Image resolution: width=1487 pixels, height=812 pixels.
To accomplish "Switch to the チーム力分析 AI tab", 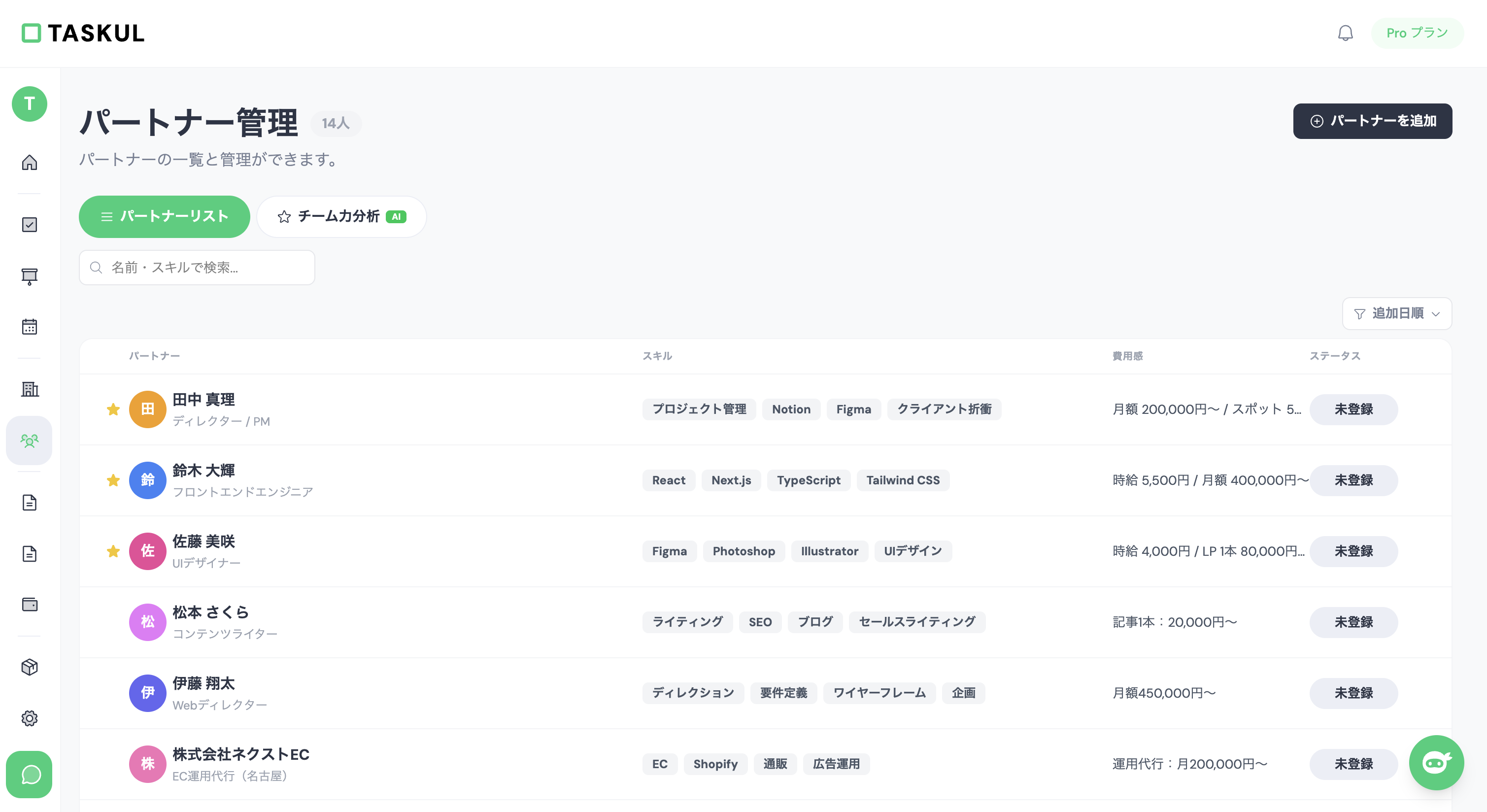I will [x=342, y=216].
